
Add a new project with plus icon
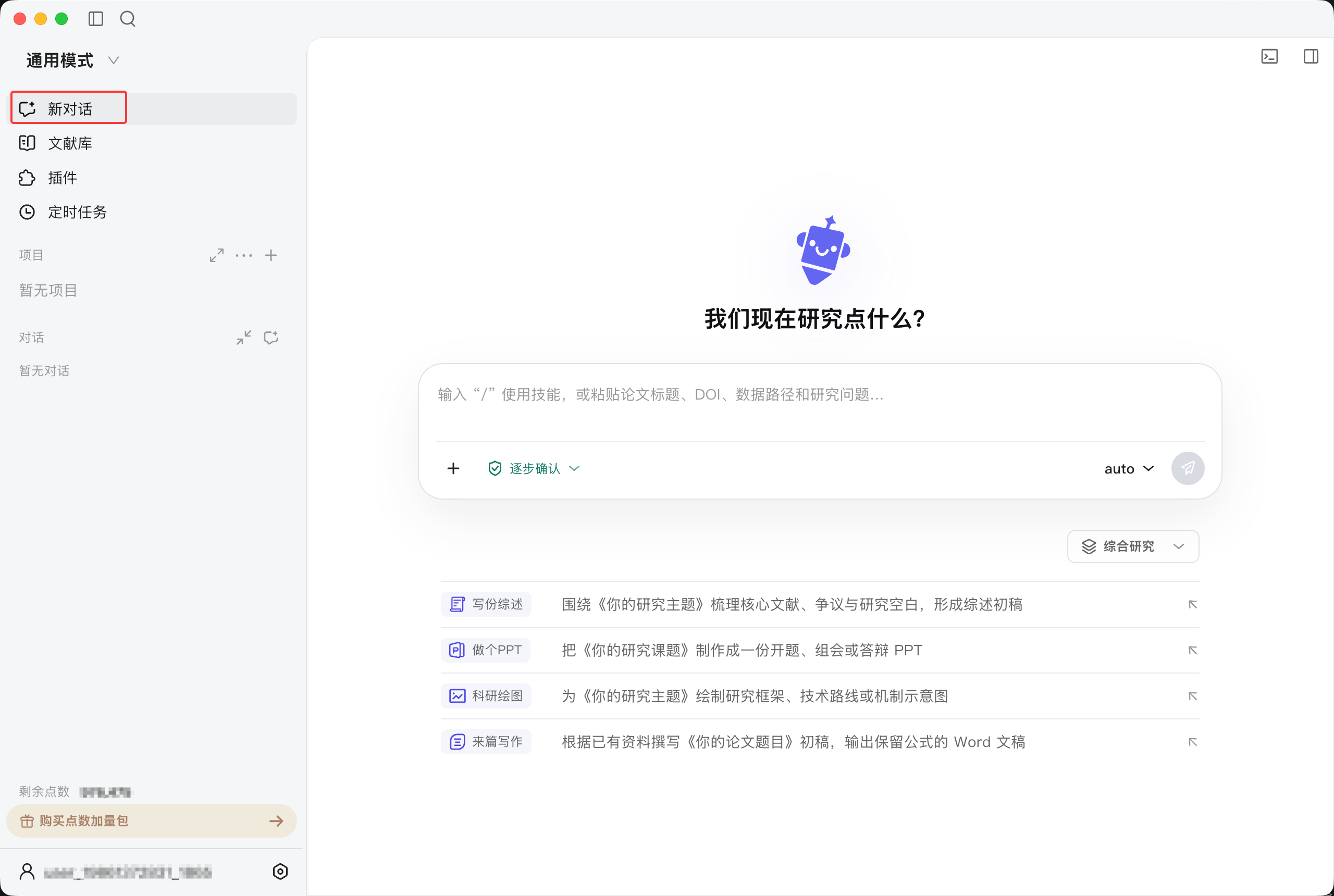coord(271,255)
